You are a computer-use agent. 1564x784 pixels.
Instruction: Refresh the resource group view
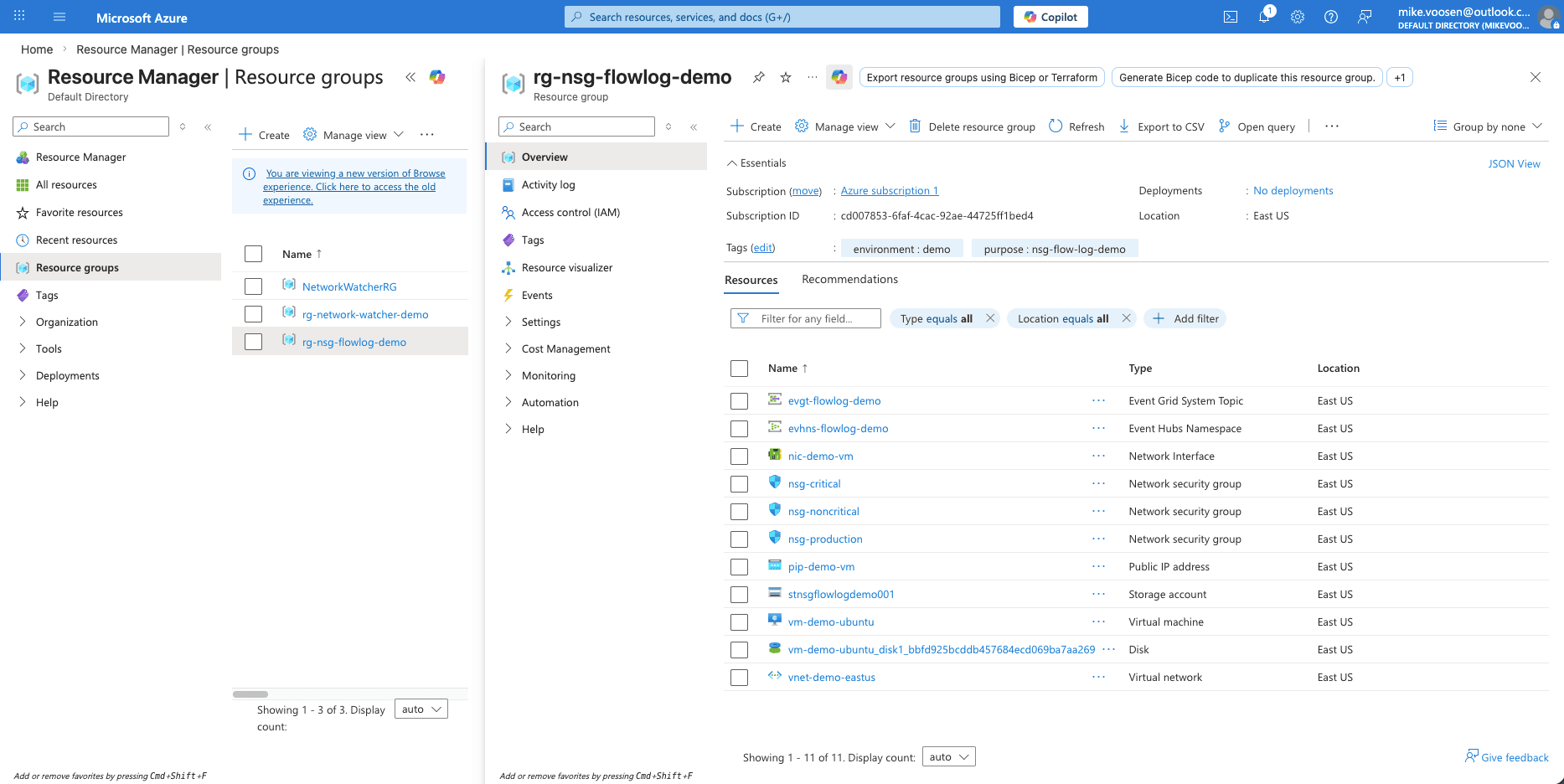(x=1076, y=126)
